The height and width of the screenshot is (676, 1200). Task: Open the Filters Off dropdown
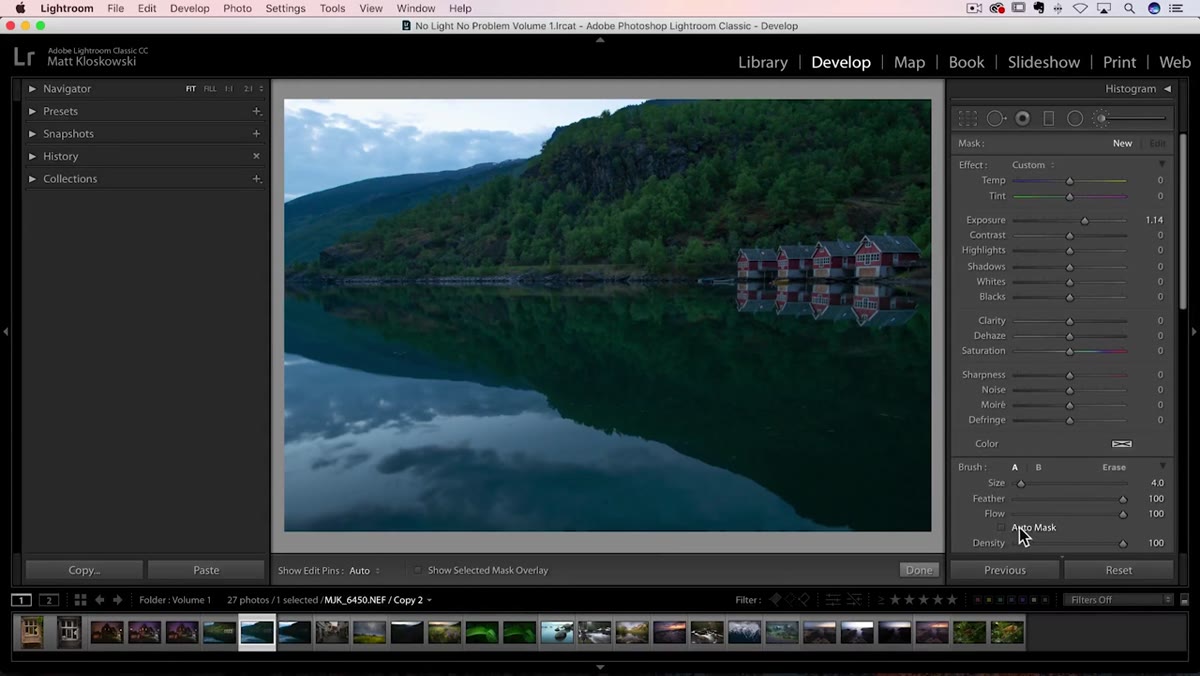(x=1119, y=600)
